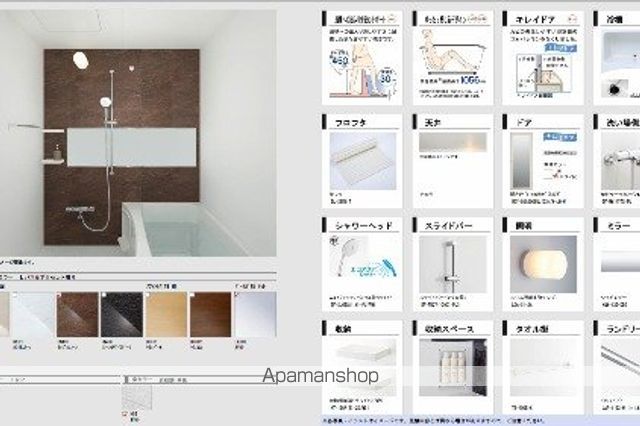Screen dimensions: 640x426
Task: Click the 収納スペース heading text
Action: (x=449, y=328)
